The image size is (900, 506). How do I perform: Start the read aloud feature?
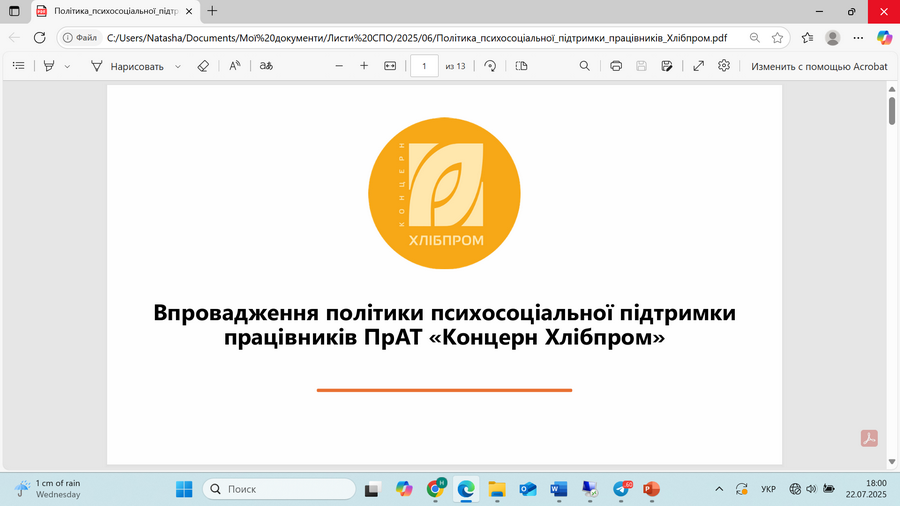[x=235, y=66]
